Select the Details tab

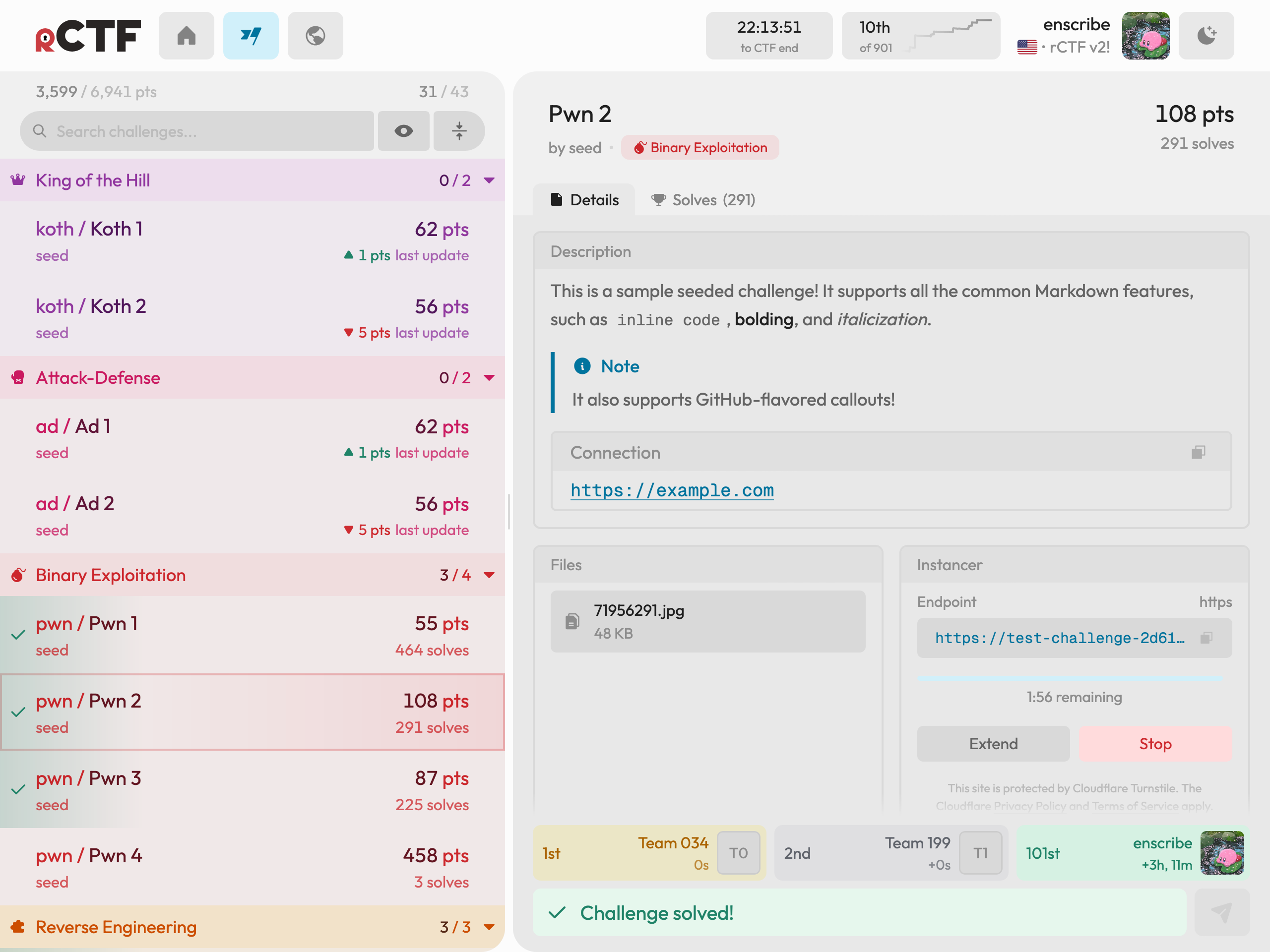584,200
